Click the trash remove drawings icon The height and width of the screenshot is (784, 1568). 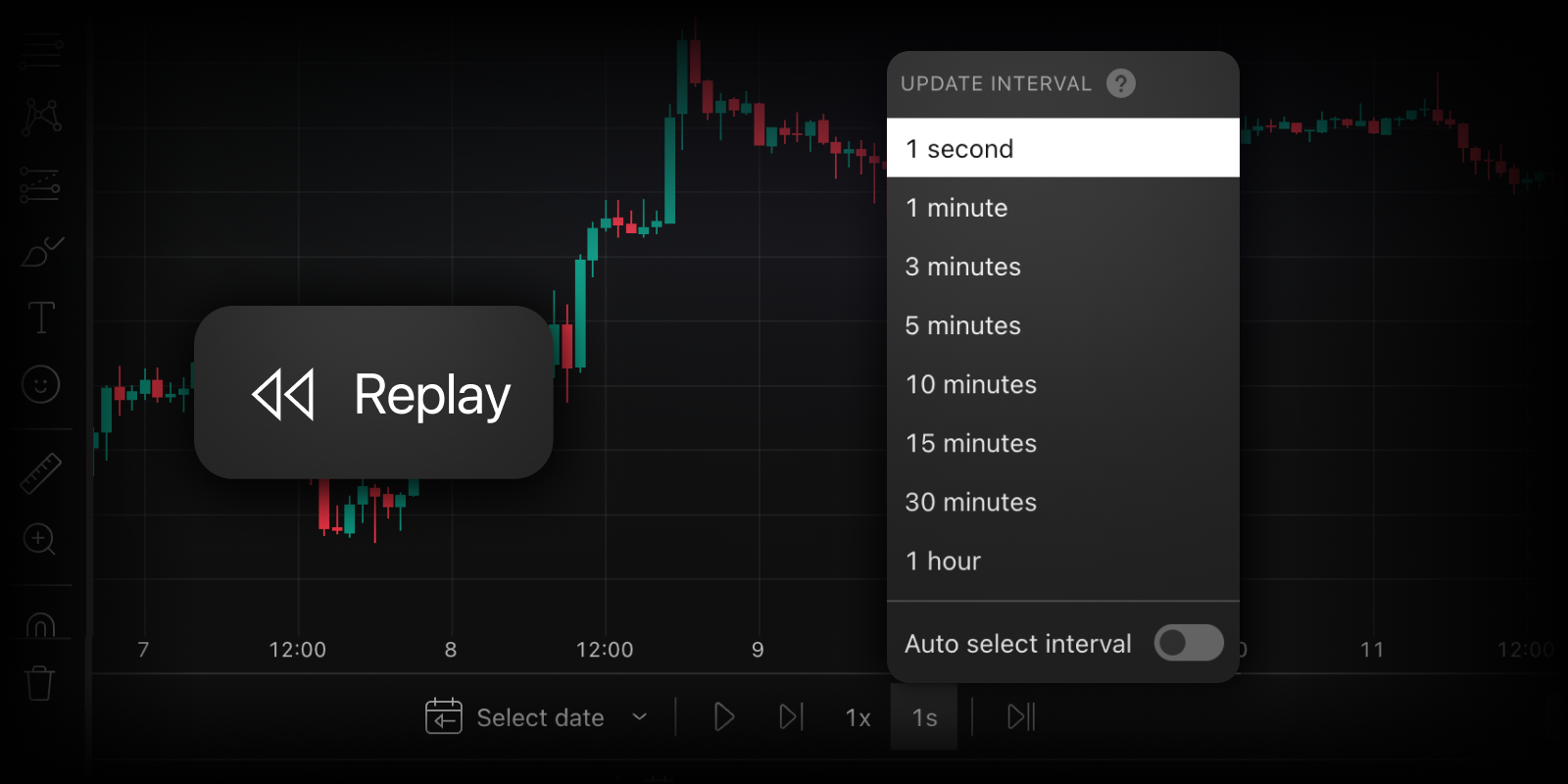point(39,683)
